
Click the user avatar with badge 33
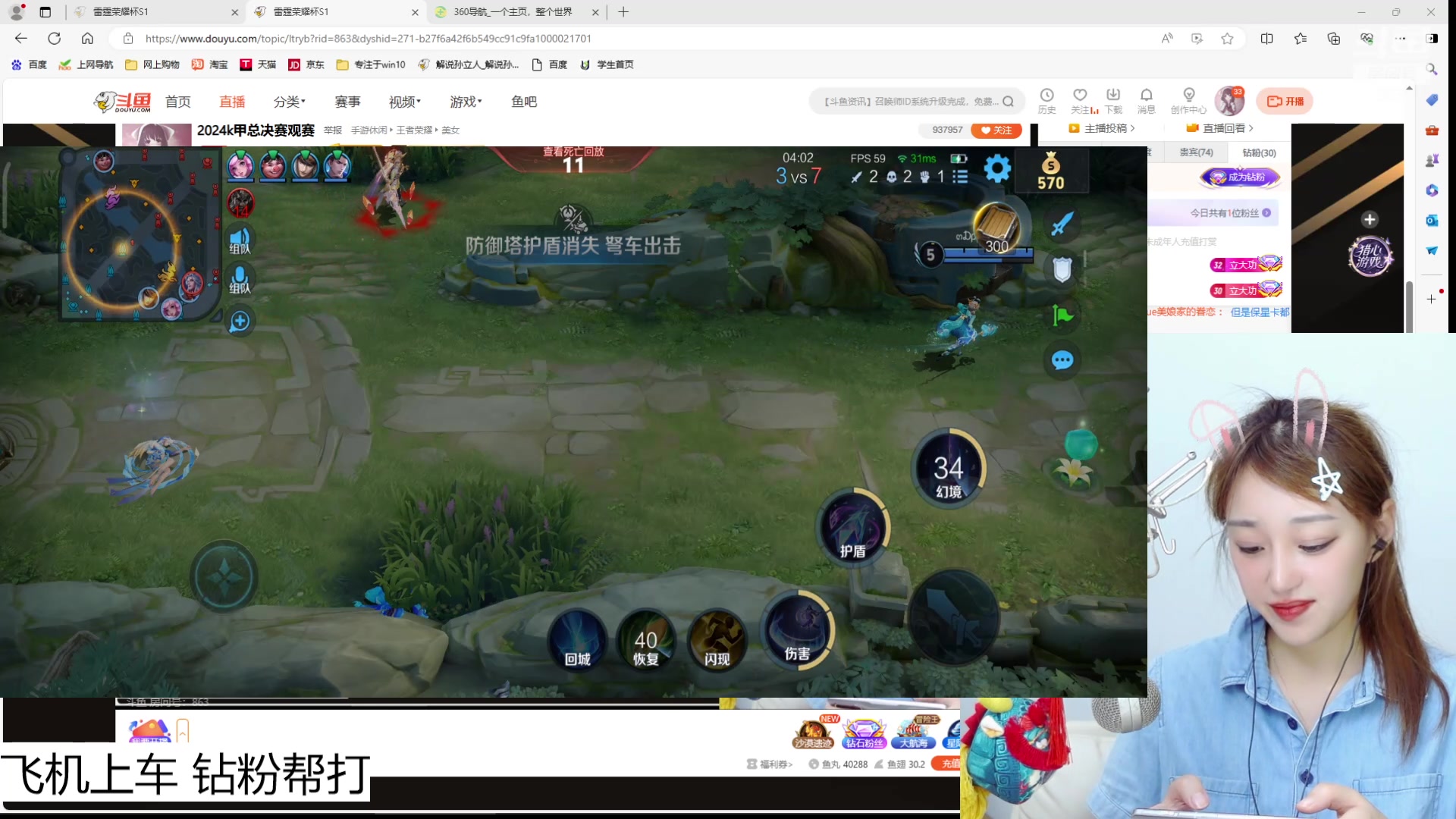tap(1229, 101)
